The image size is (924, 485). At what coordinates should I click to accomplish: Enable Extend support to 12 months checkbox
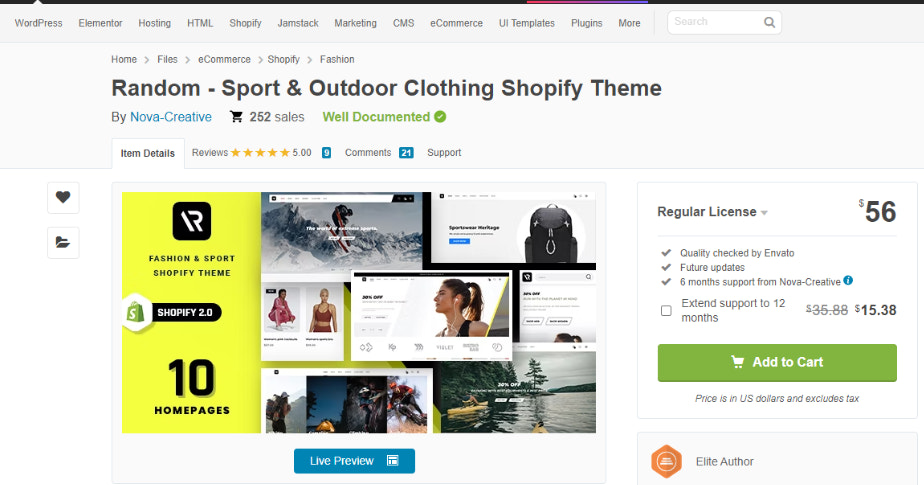click(666, 310)
